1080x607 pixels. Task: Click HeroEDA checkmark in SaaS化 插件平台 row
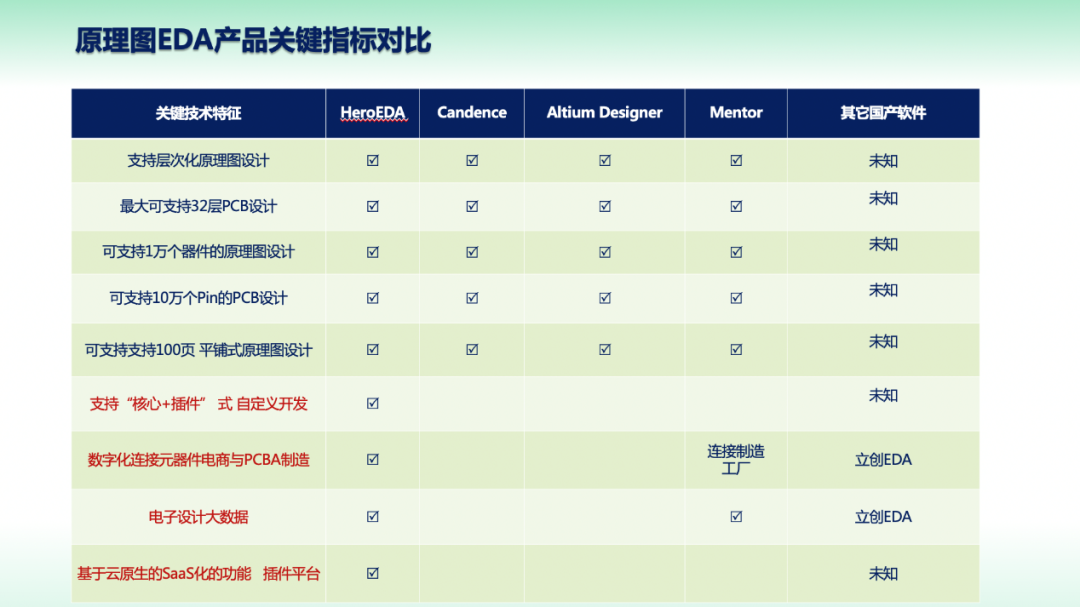[x=373, y=573]
